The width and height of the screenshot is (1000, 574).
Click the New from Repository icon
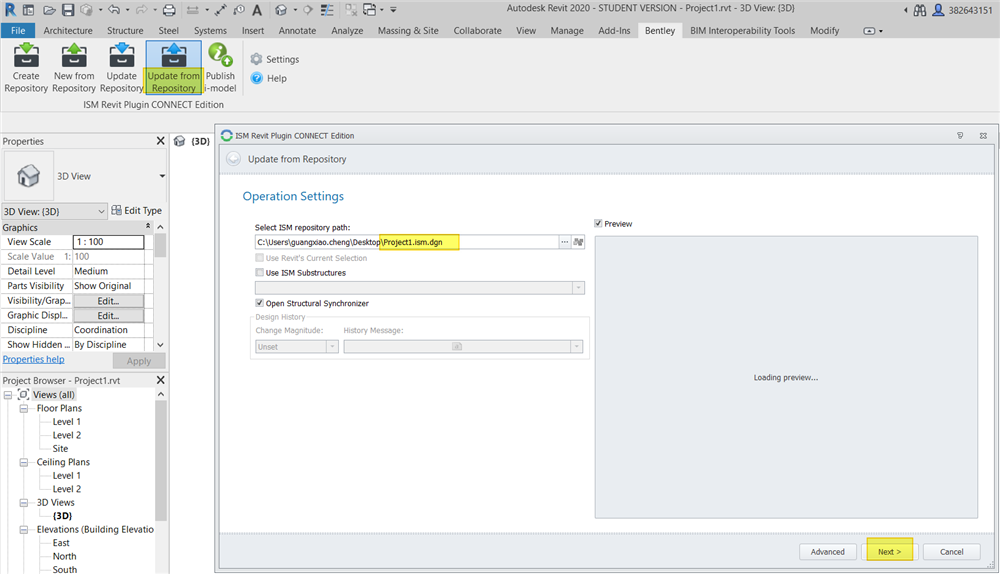pos(74,56)
